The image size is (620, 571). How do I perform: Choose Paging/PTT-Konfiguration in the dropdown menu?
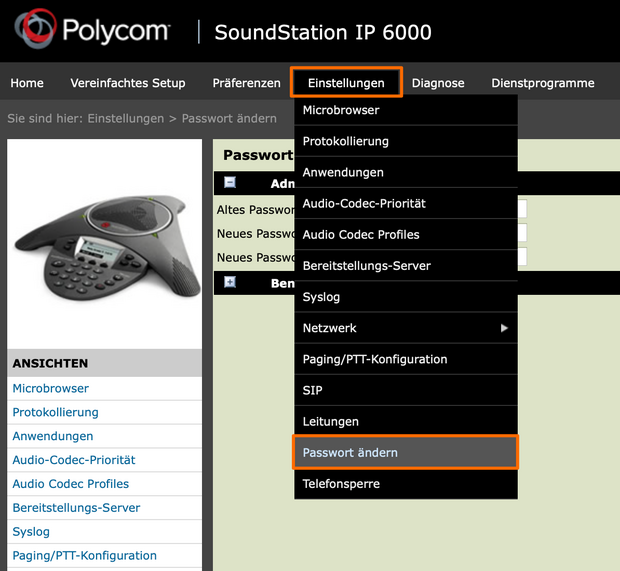(x=375, y=359)
